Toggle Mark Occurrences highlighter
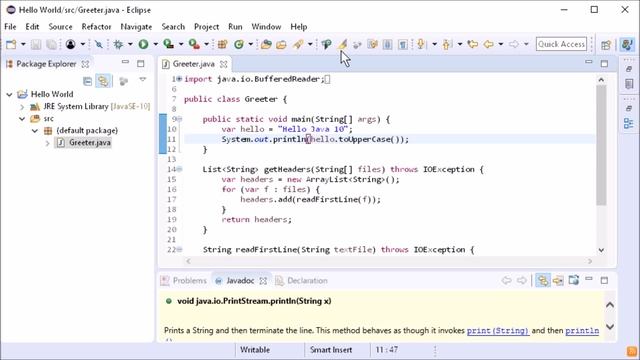The width and height of the screenshot is (640, 360). [x=342, y=44]
